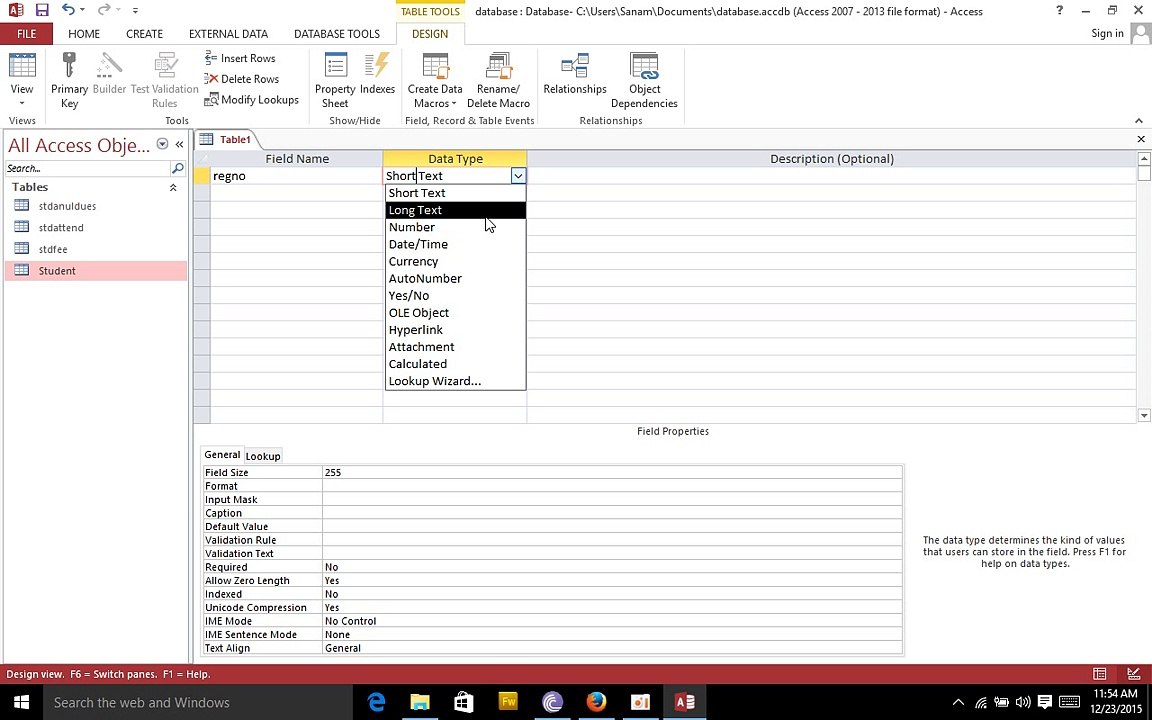Switch to Datasheet View in status bar
This screenshot has width=1152, height=720.
tap(1099, 674)
